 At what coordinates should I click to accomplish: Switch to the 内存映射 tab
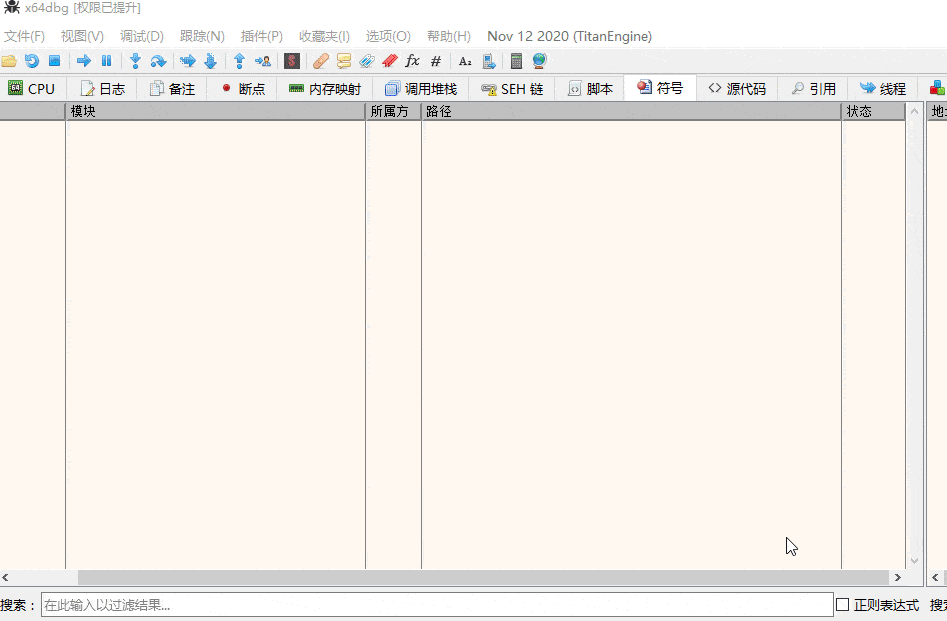[325, 89]
